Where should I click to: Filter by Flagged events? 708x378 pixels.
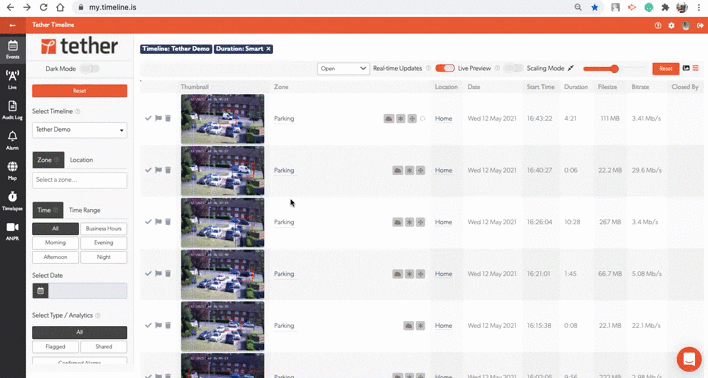click(x=55, y=347)
